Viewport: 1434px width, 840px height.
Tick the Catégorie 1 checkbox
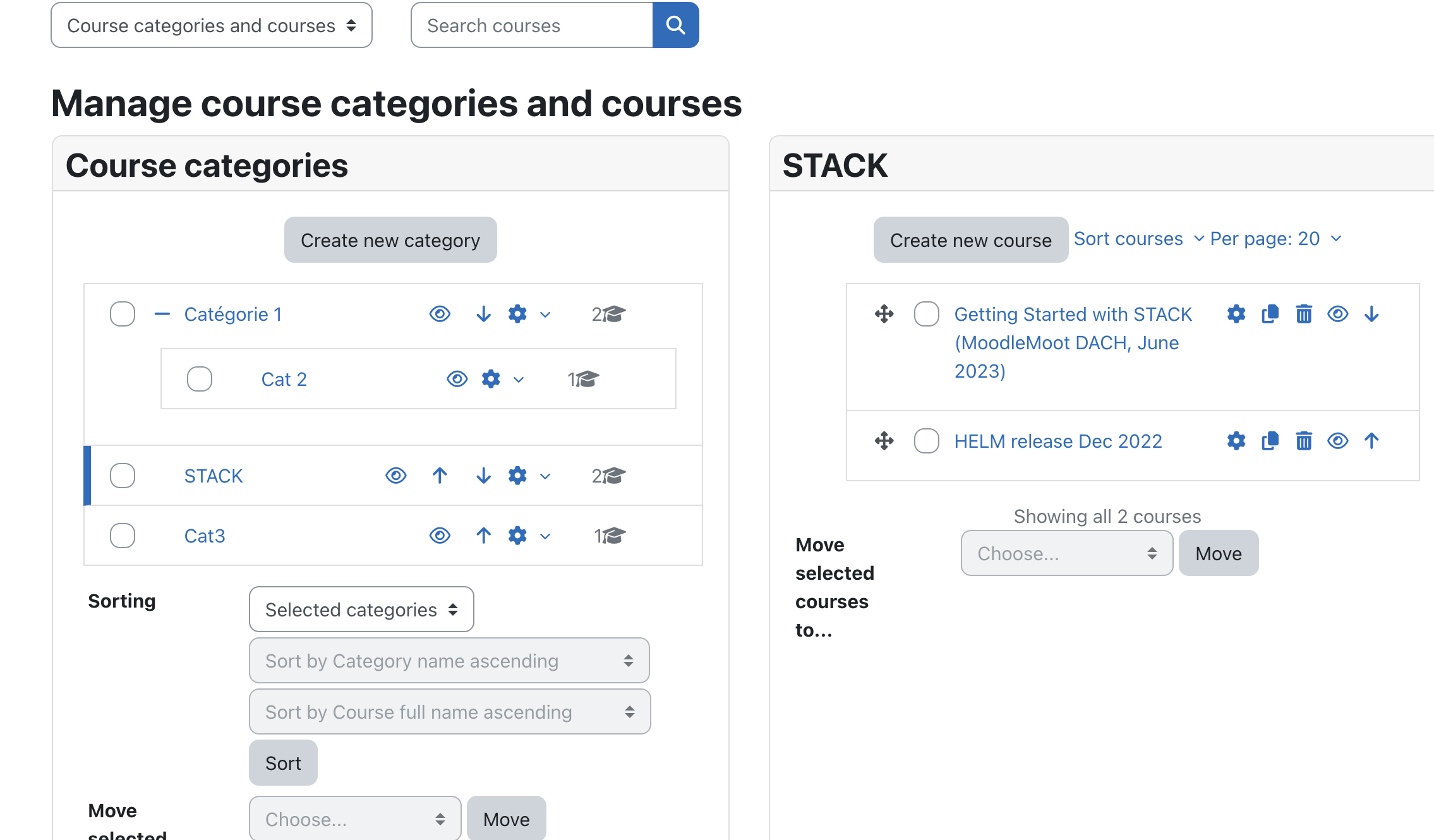(x=123, y=314)
